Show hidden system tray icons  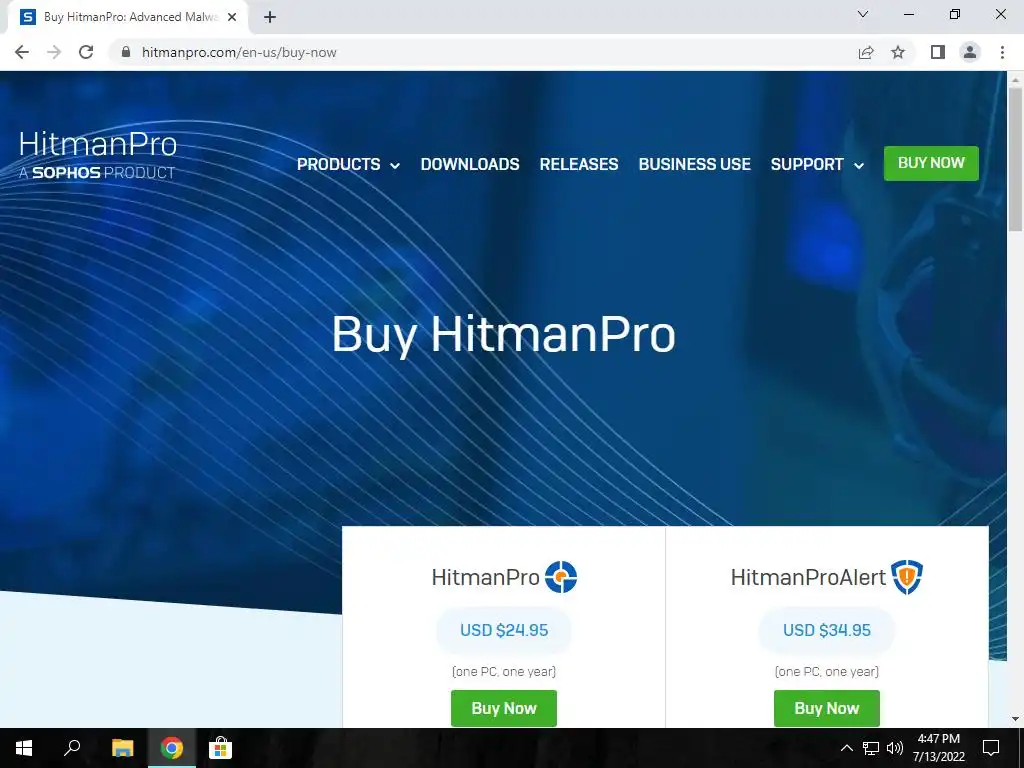[x=846, y=748]
